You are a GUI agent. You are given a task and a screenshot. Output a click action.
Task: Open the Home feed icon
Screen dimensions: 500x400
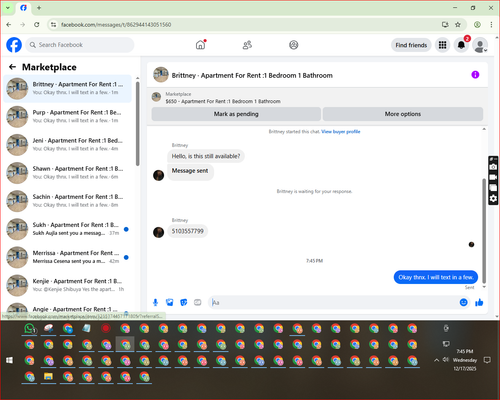pos(200,45)
